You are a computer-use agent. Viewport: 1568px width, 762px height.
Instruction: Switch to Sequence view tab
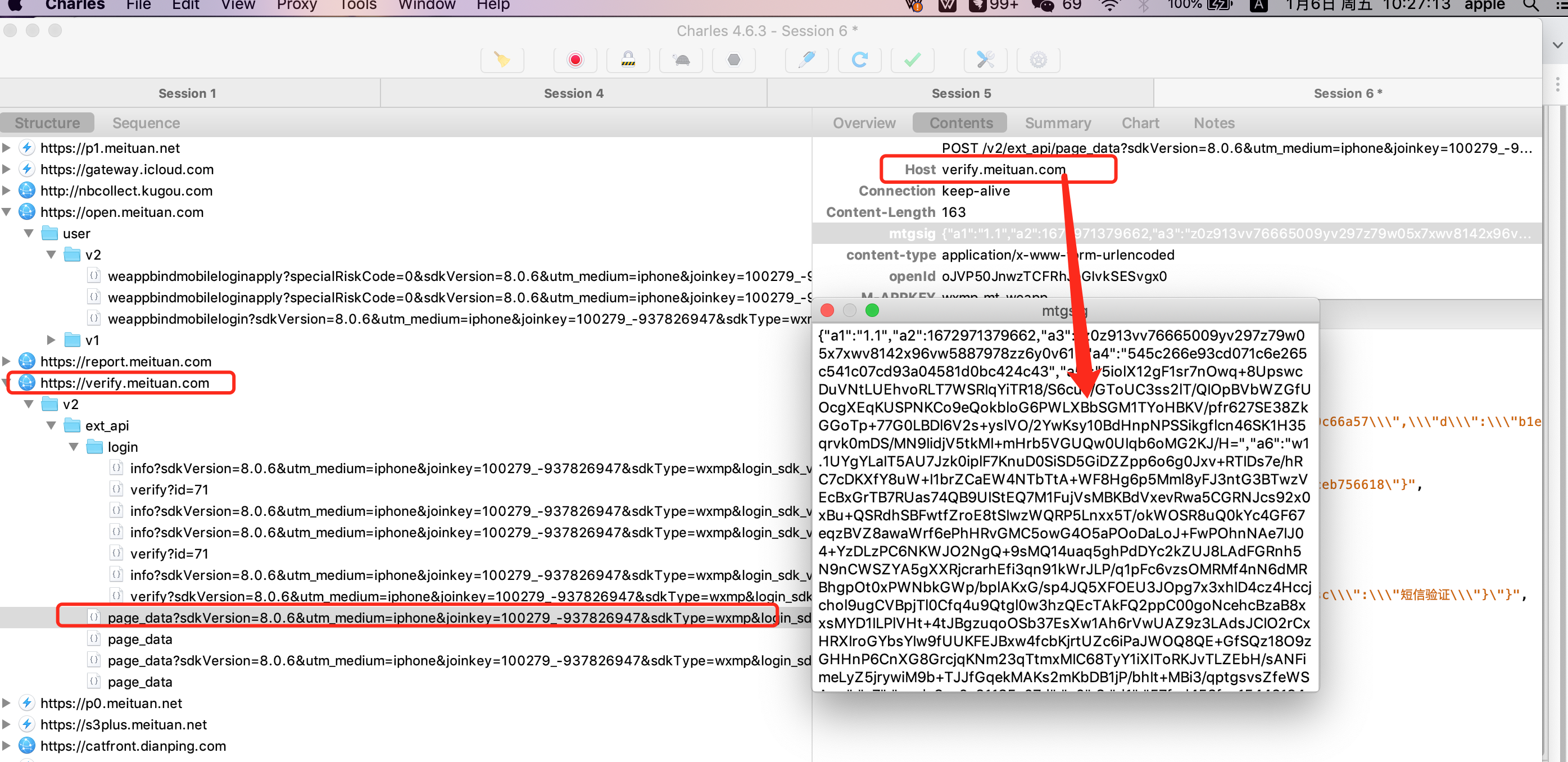click(x=146, y=123)
